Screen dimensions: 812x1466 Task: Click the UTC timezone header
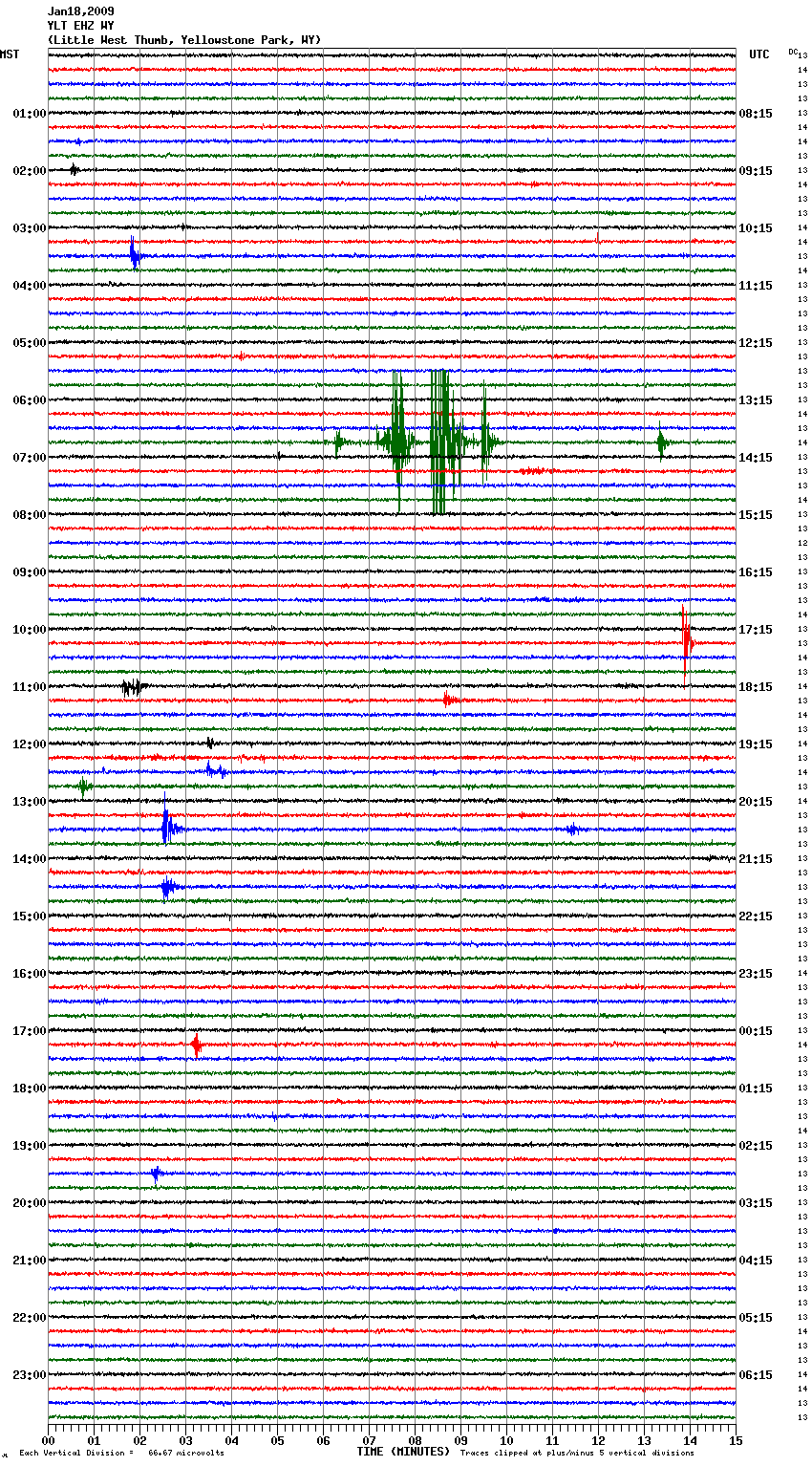pyautogui.click(x=759, y=54)
